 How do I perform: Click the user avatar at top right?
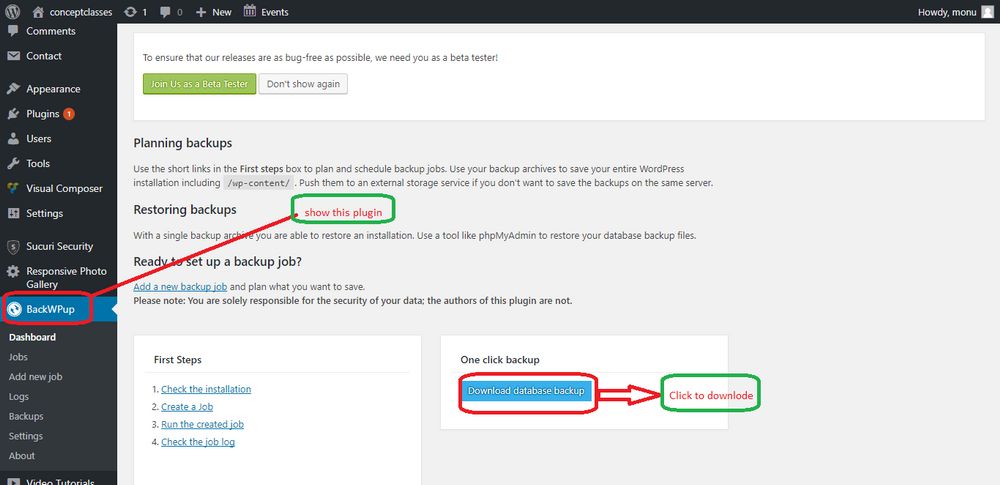pos(987,11)
